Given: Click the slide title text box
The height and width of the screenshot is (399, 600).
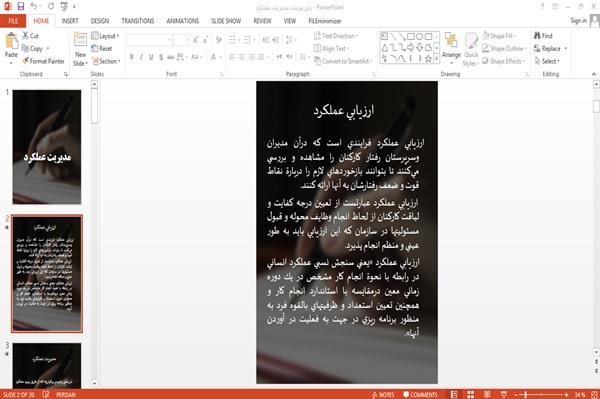Looking at the screenshot, I should coord(344,111).
